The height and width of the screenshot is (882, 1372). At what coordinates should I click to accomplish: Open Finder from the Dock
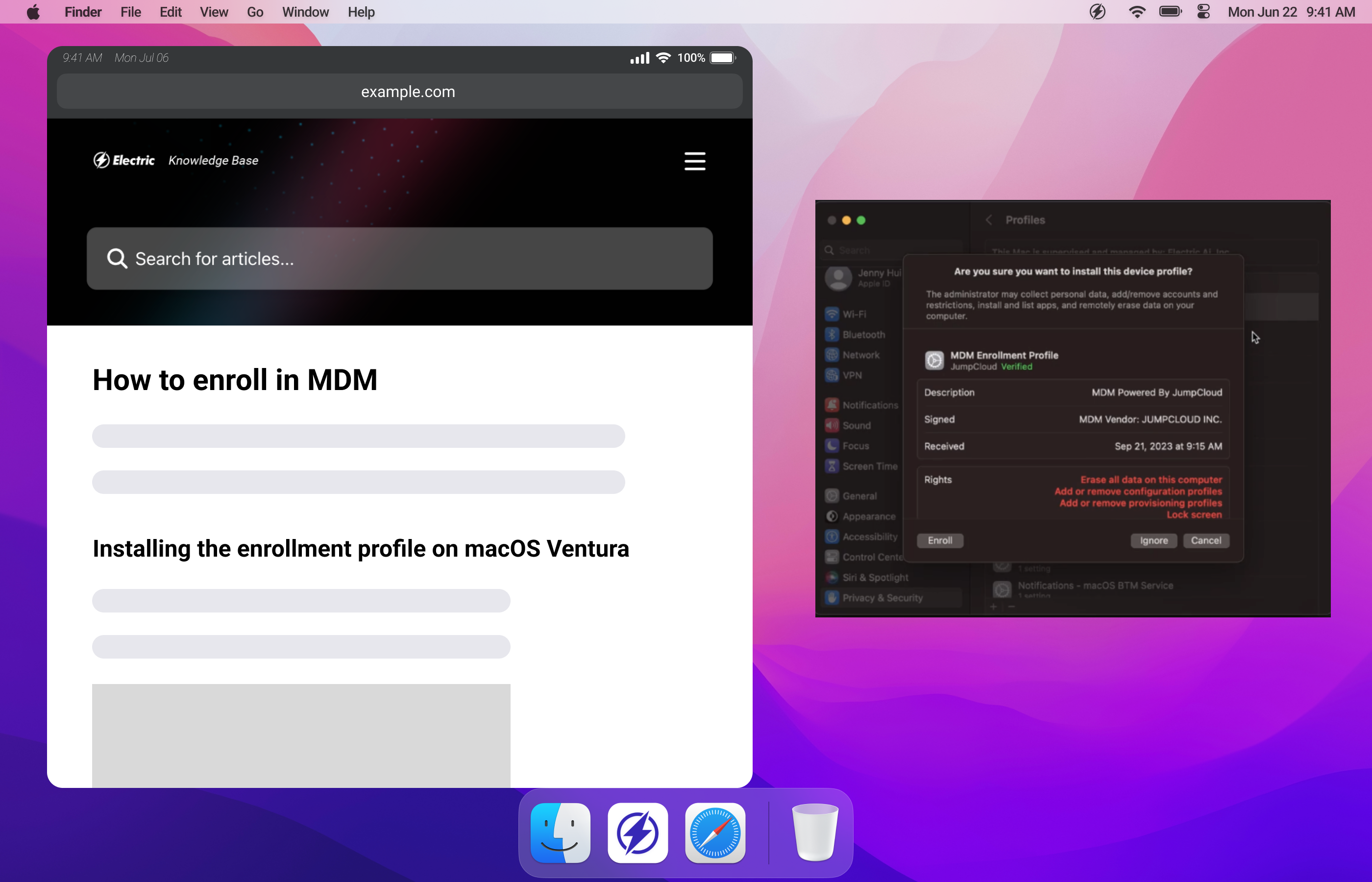[560, 833]
